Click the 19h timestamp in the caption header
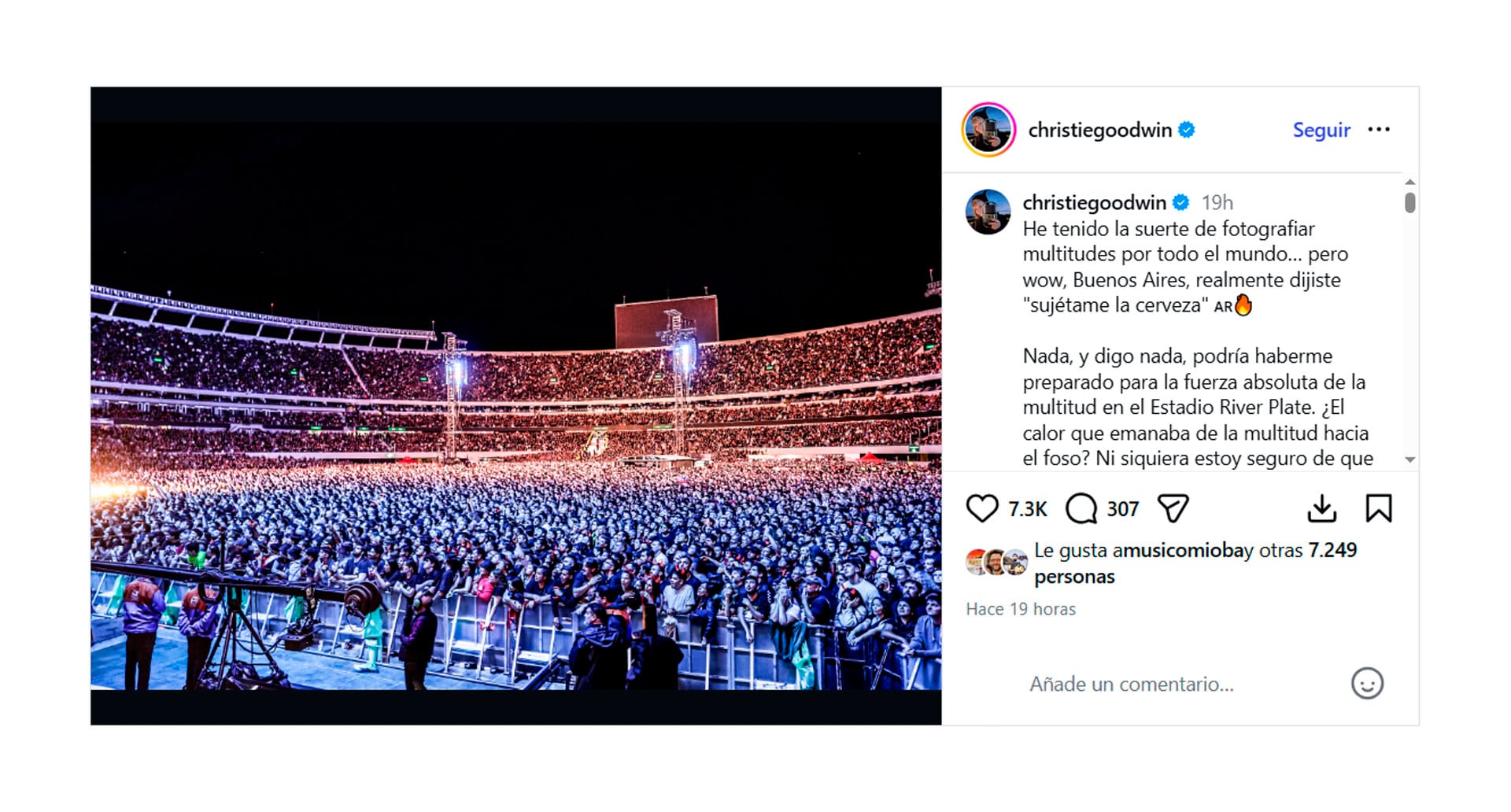1511x812 pixels. [x=1219, y=202]
